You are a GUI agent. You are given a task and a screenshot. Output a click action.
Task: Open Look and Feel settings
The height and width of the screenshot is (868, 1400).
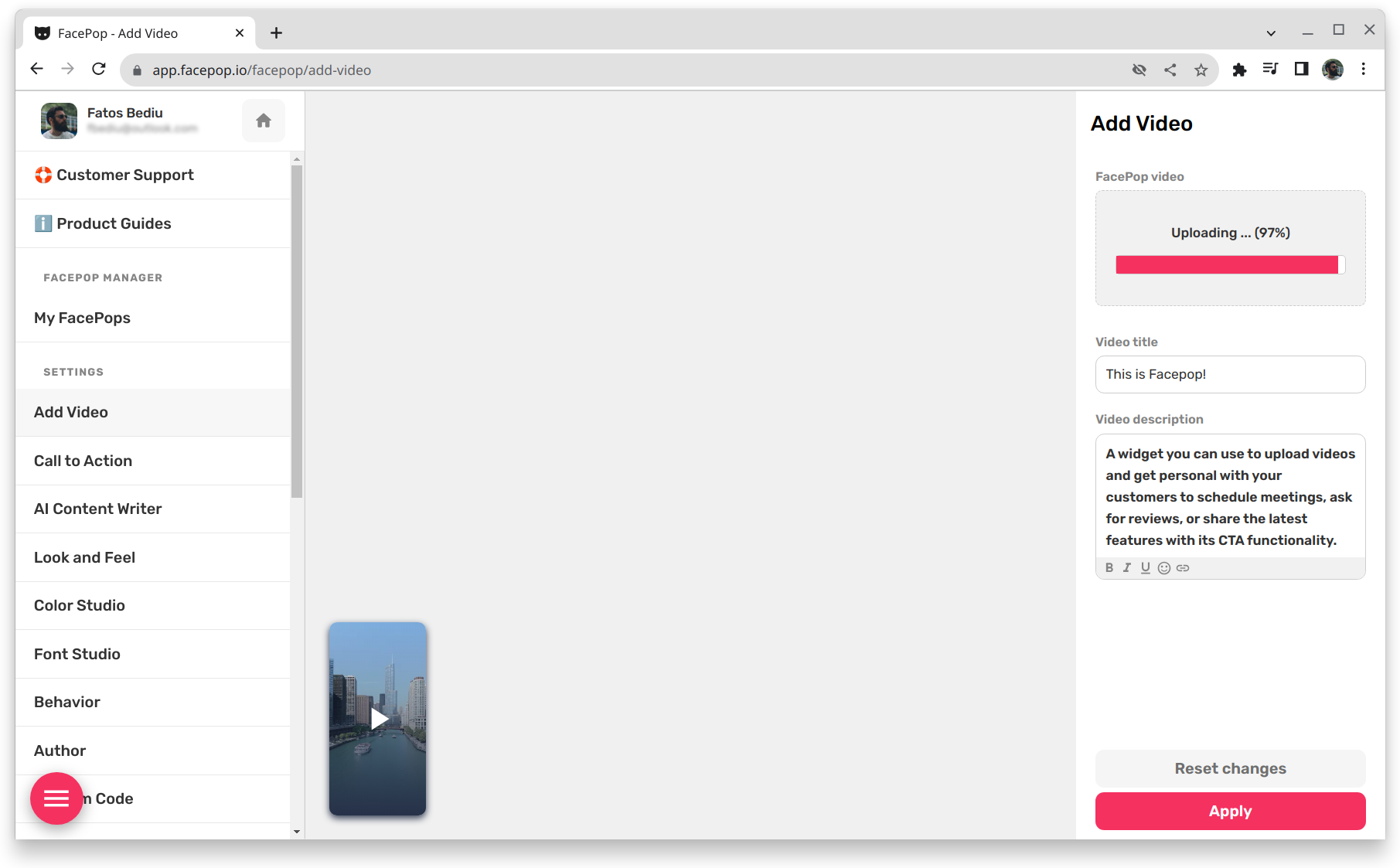(x=153, y=558)
